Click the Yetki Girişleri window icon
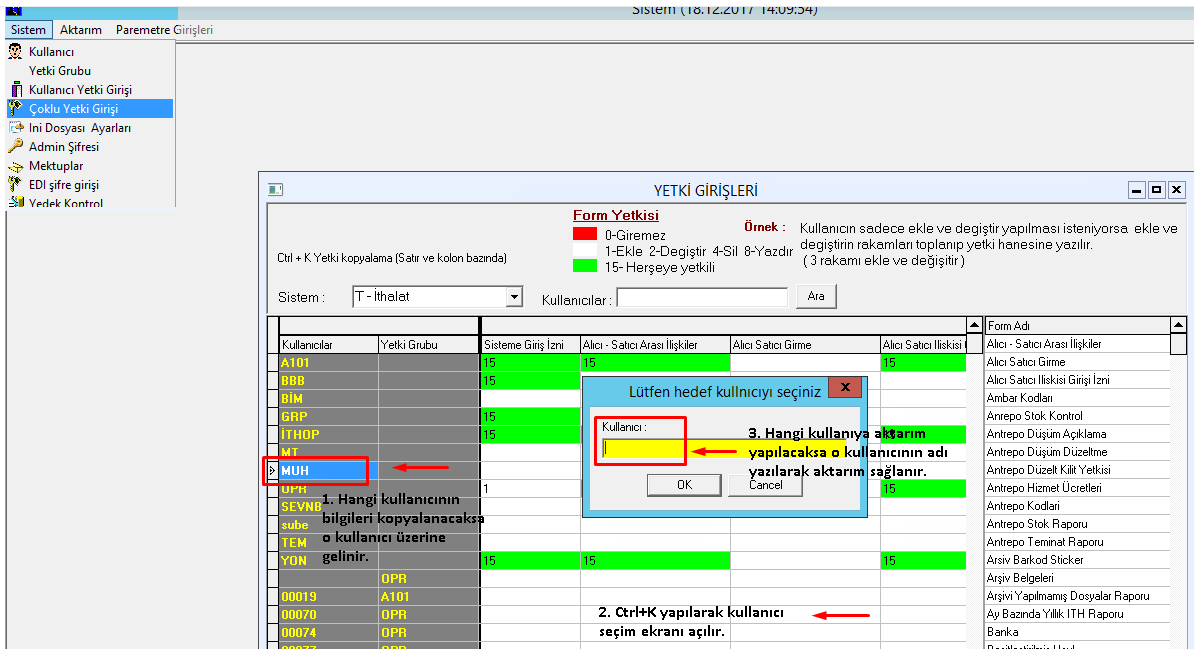 tap(276, 190)
